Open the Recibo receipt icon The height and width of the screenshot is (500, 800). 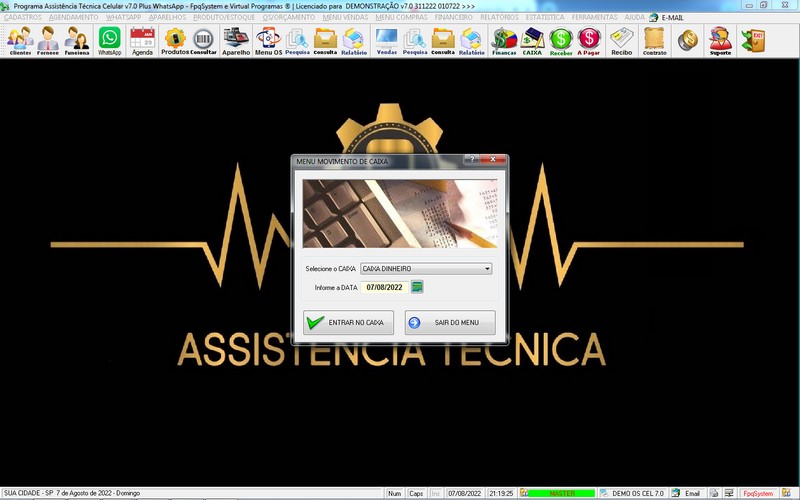(621, 41)
